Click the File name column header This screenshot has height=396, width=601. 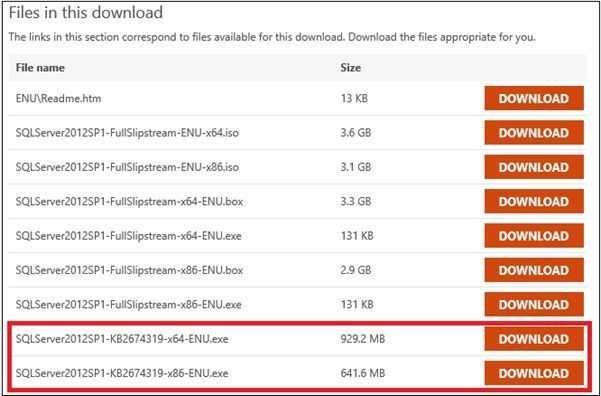point(40,68)
